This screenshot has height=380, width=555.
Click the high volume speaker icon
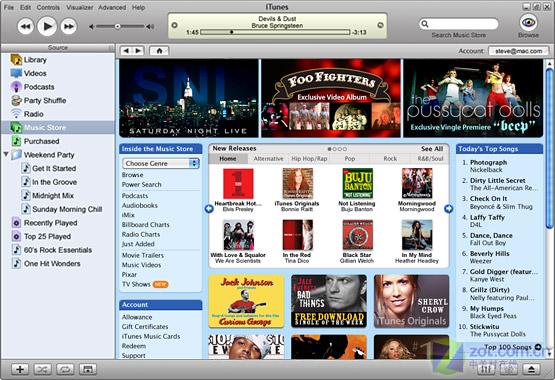pyautogui.click(x=150, y=27)
